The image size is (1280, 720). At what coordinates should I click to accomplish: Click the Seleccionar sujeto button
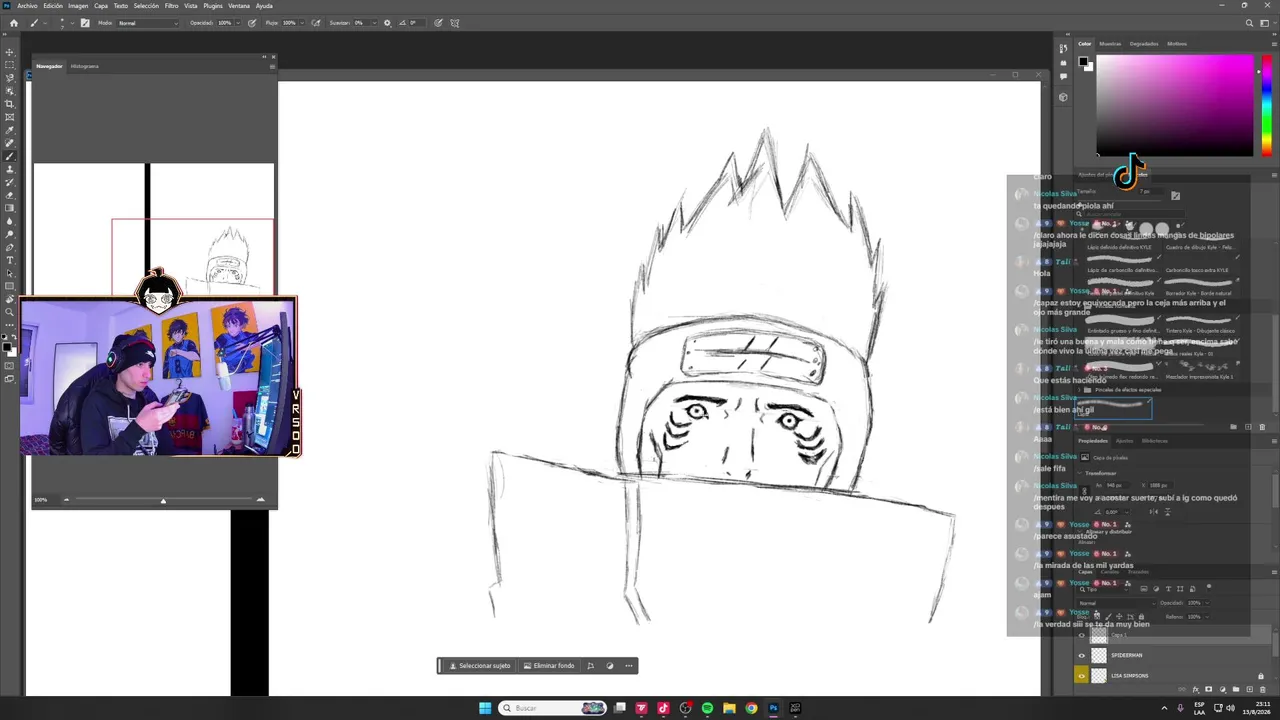click(480, 666)
